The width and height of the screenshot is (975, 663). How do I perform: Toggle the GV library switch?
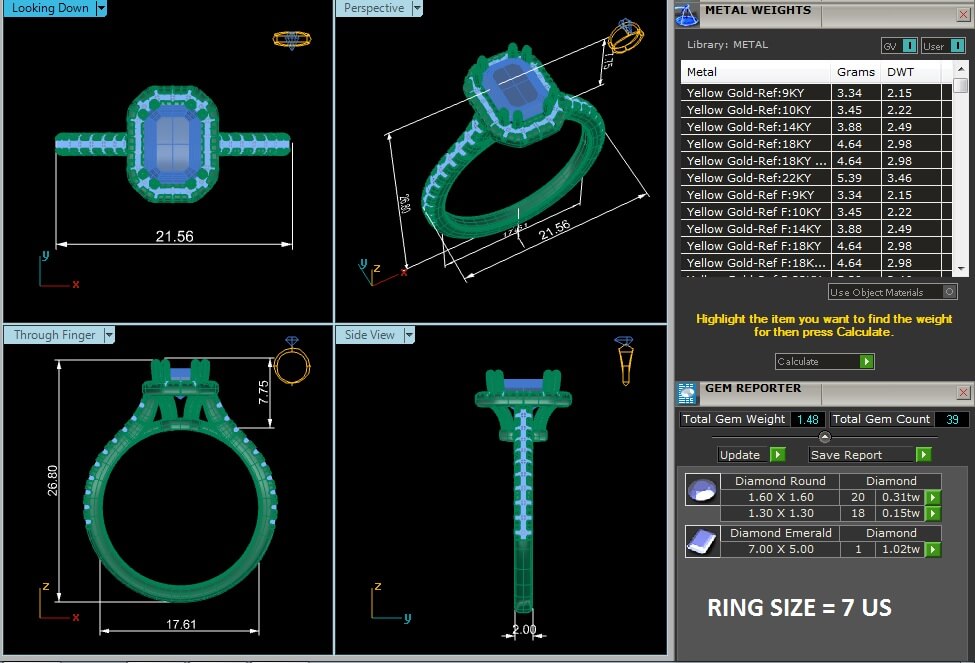tap(909, 46)
